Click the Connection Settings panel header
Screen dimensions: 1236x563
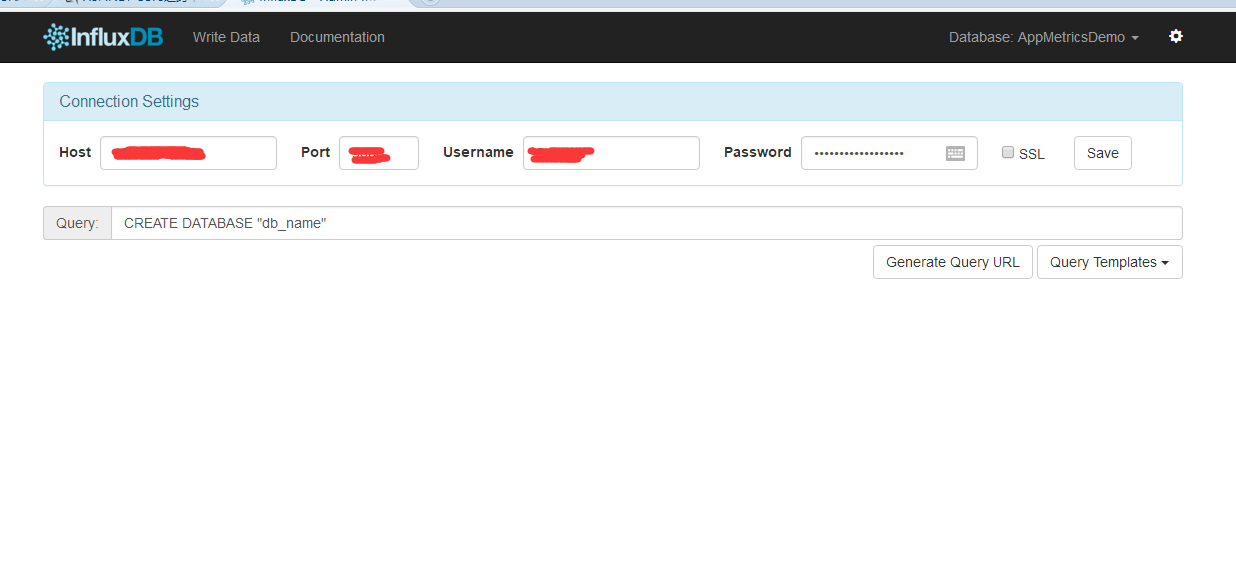pyautogui.click(x=612, y=102)
